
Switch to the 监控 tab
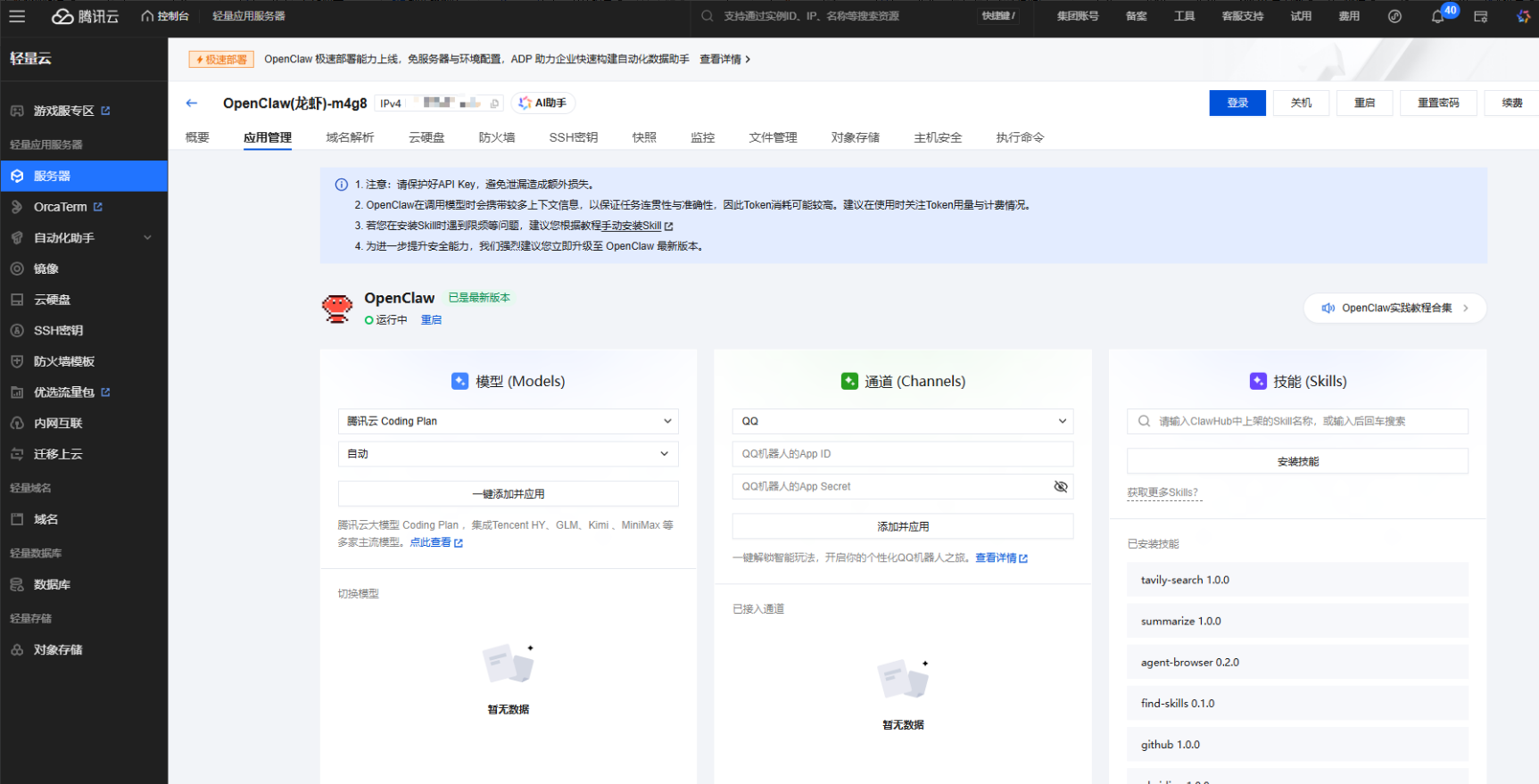(703, 137)
